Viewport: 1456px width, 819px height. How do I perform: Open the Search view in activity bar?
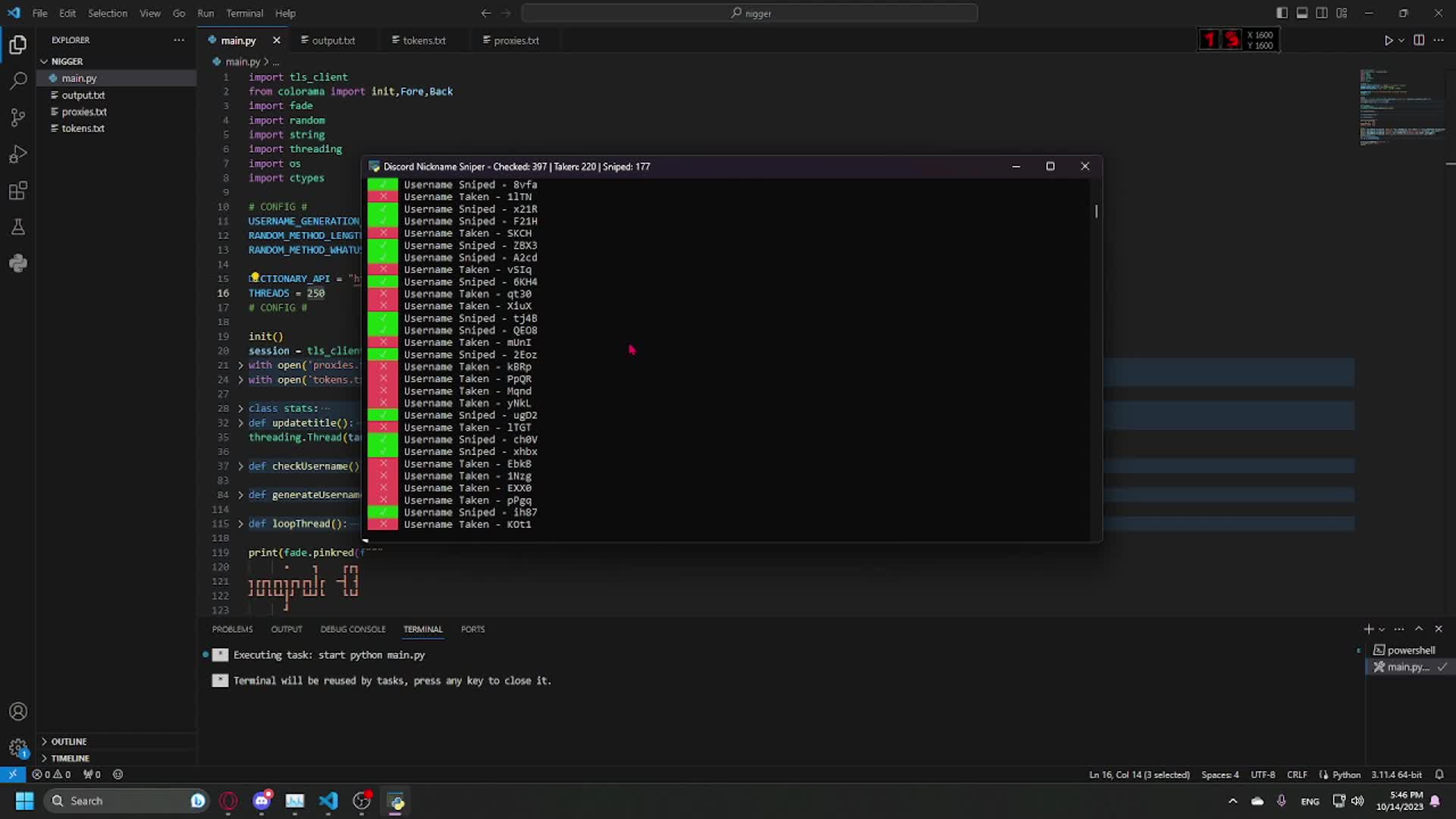point(18,80)
